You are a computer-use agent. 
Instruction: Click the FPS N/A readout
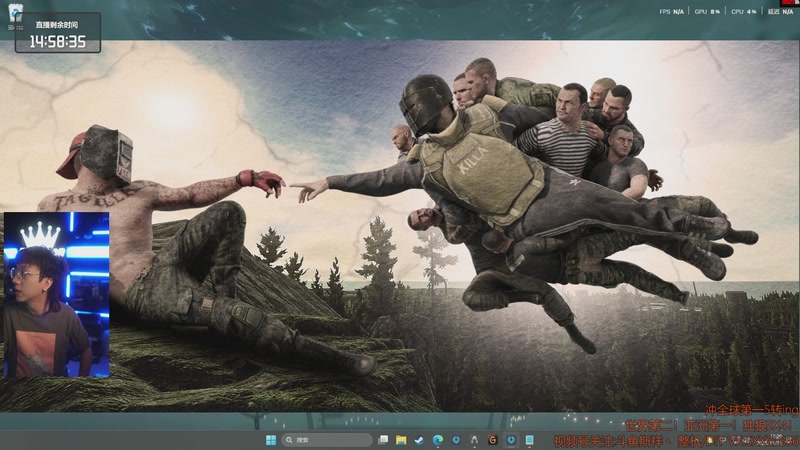[671, 12]
